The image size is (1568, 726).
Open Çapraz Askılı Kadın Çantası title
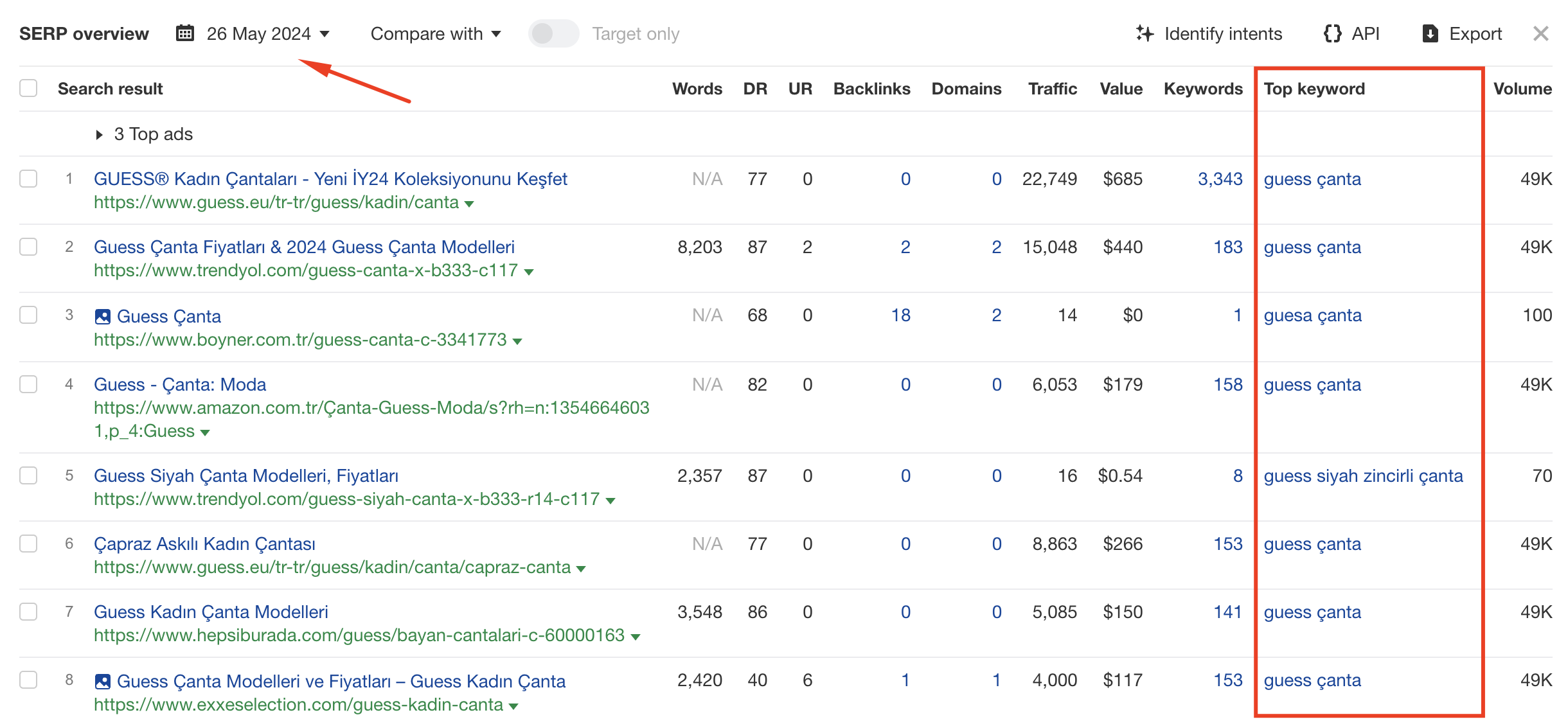(204, 544)
